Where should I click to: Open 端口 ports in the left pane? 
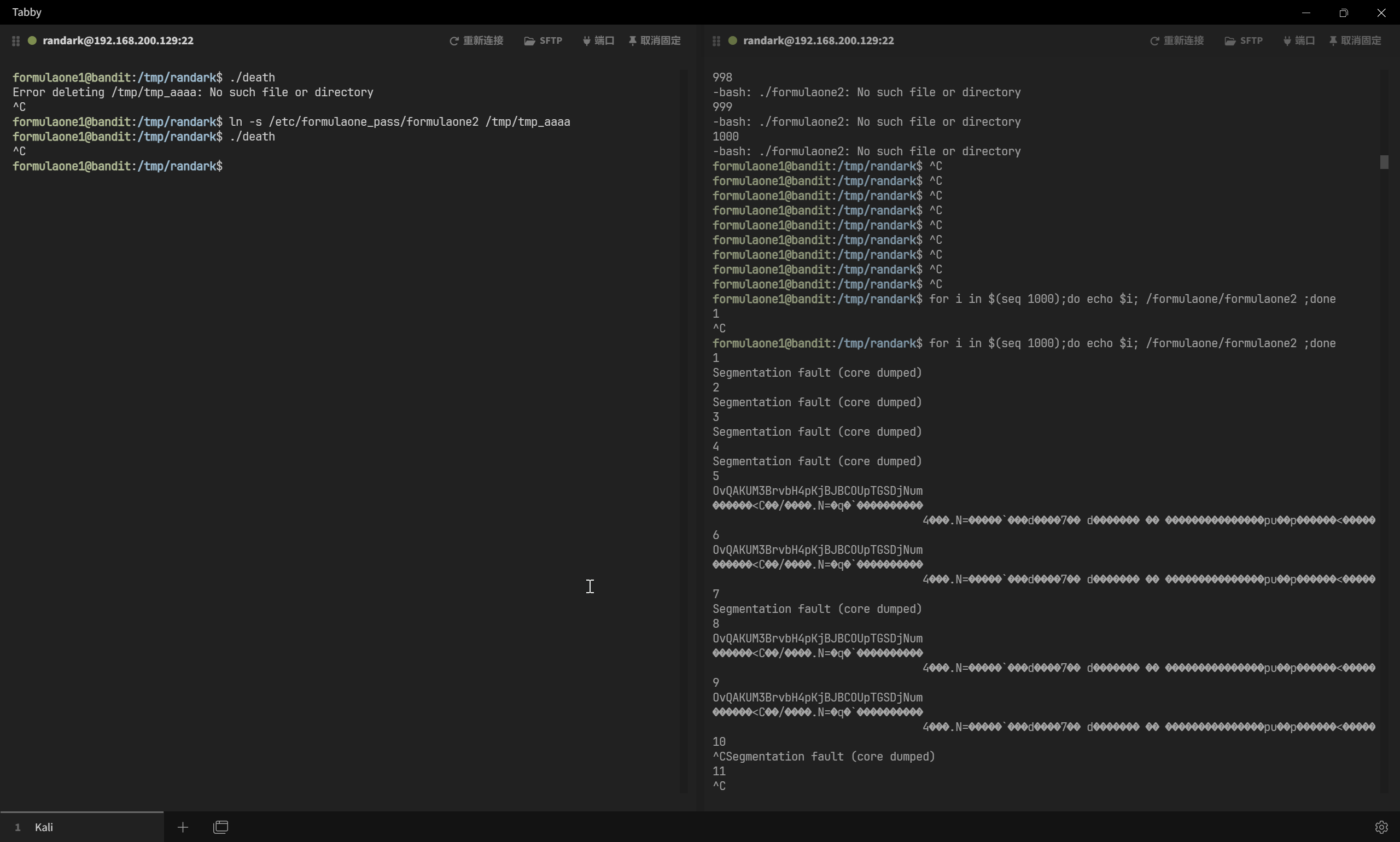(598, 41)
